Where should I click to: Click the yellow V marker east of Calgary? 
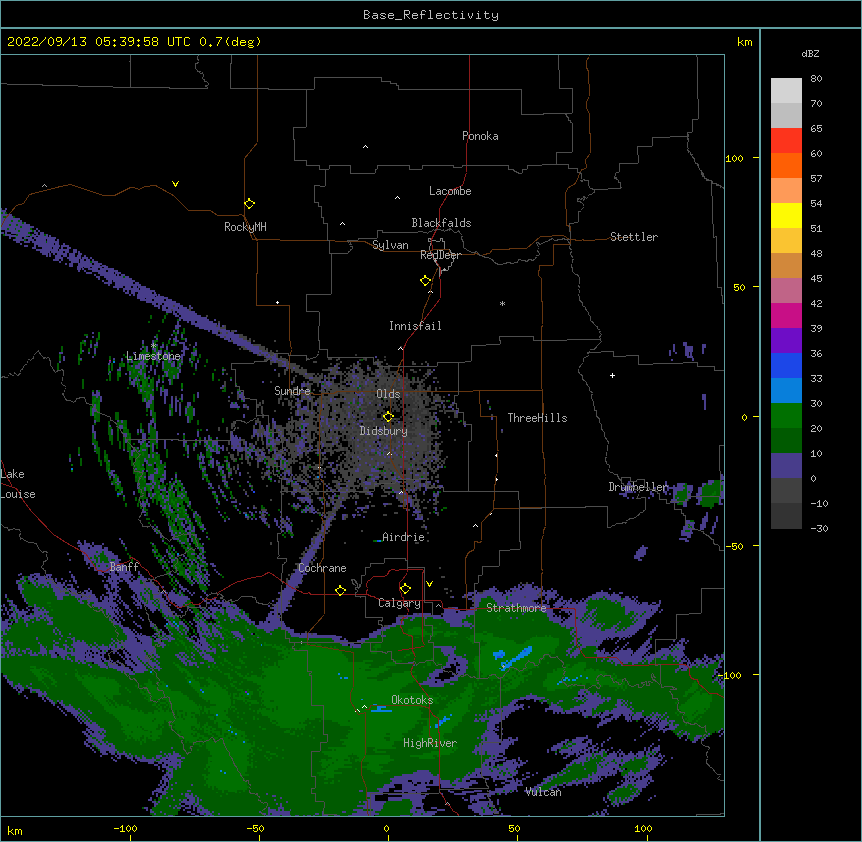click(x=429, y=584)
